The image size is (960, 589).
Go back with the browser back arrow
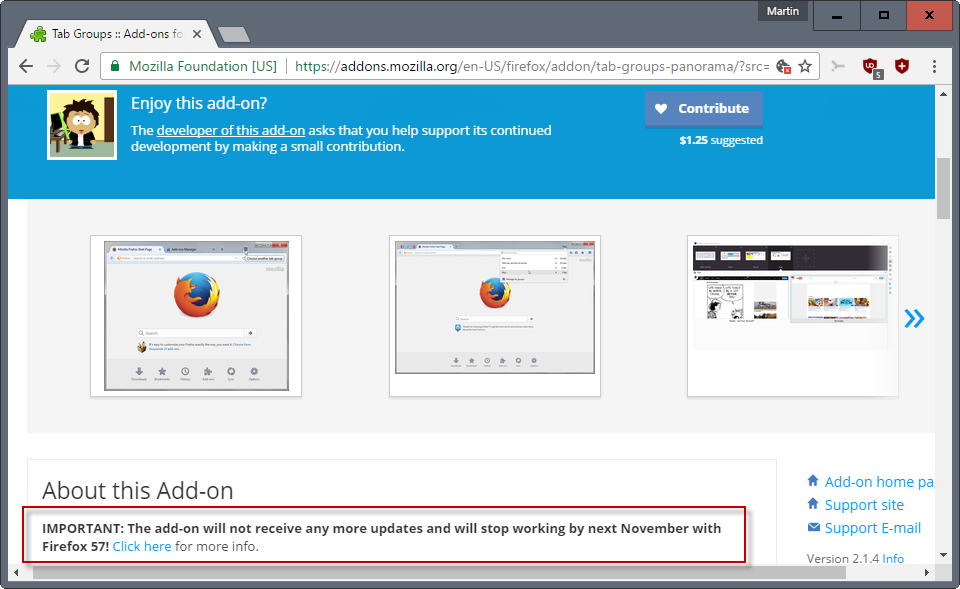click(26, 66)
